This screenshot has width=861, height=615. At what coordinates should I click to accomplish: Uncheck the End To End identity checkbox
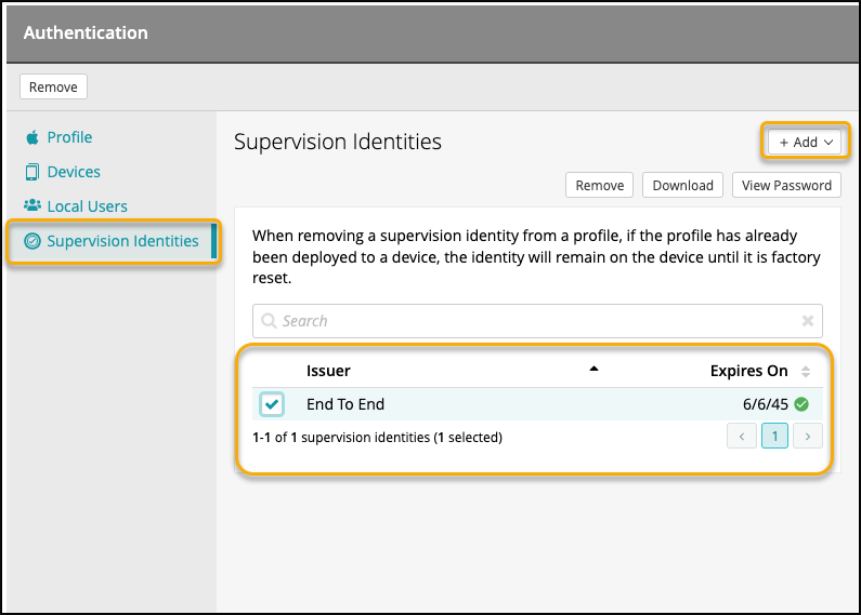tap(272, 404)
